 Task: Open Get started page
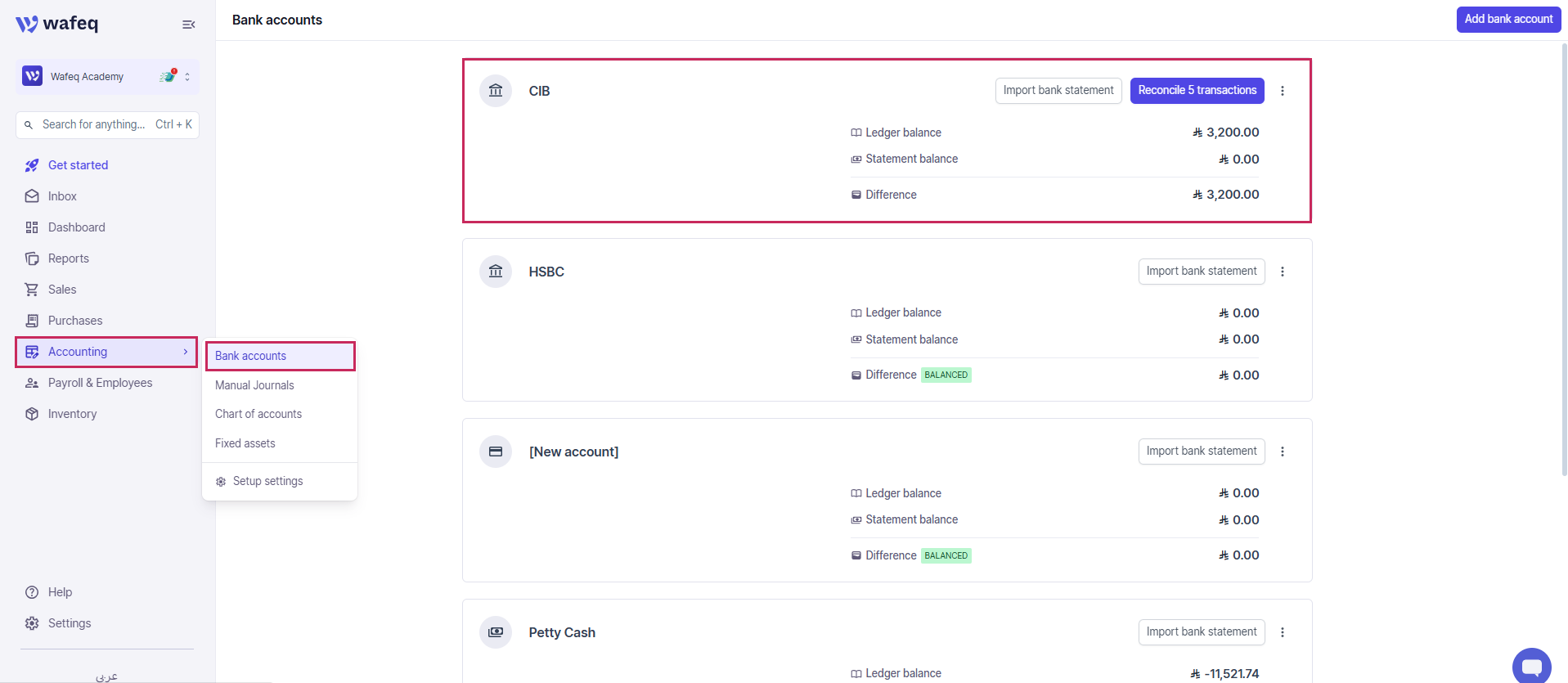pos(78,165)
